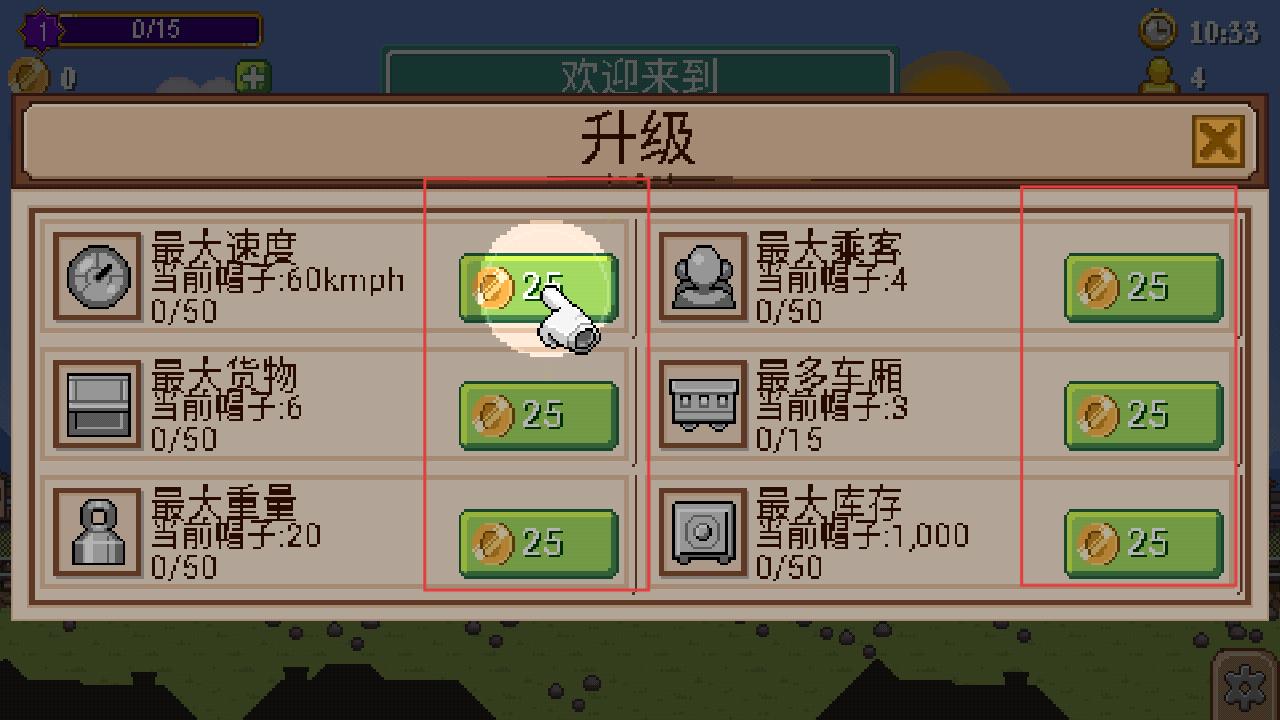Buy 最大乘客 upgrade for 25 coins
The height and width of the screenshot is (720, 1280).
(x=1144, y=288)
